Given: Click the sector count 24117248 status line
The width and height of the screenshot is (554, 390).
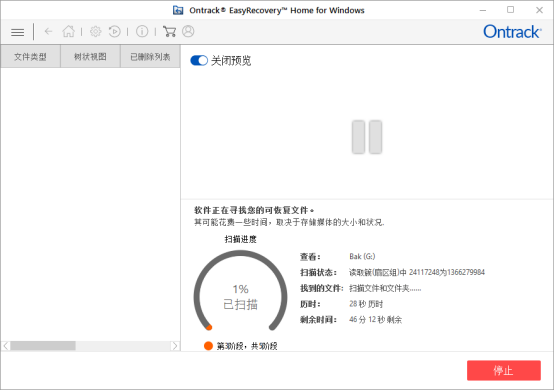Looking at the screenshot, I should pos(417,272).
